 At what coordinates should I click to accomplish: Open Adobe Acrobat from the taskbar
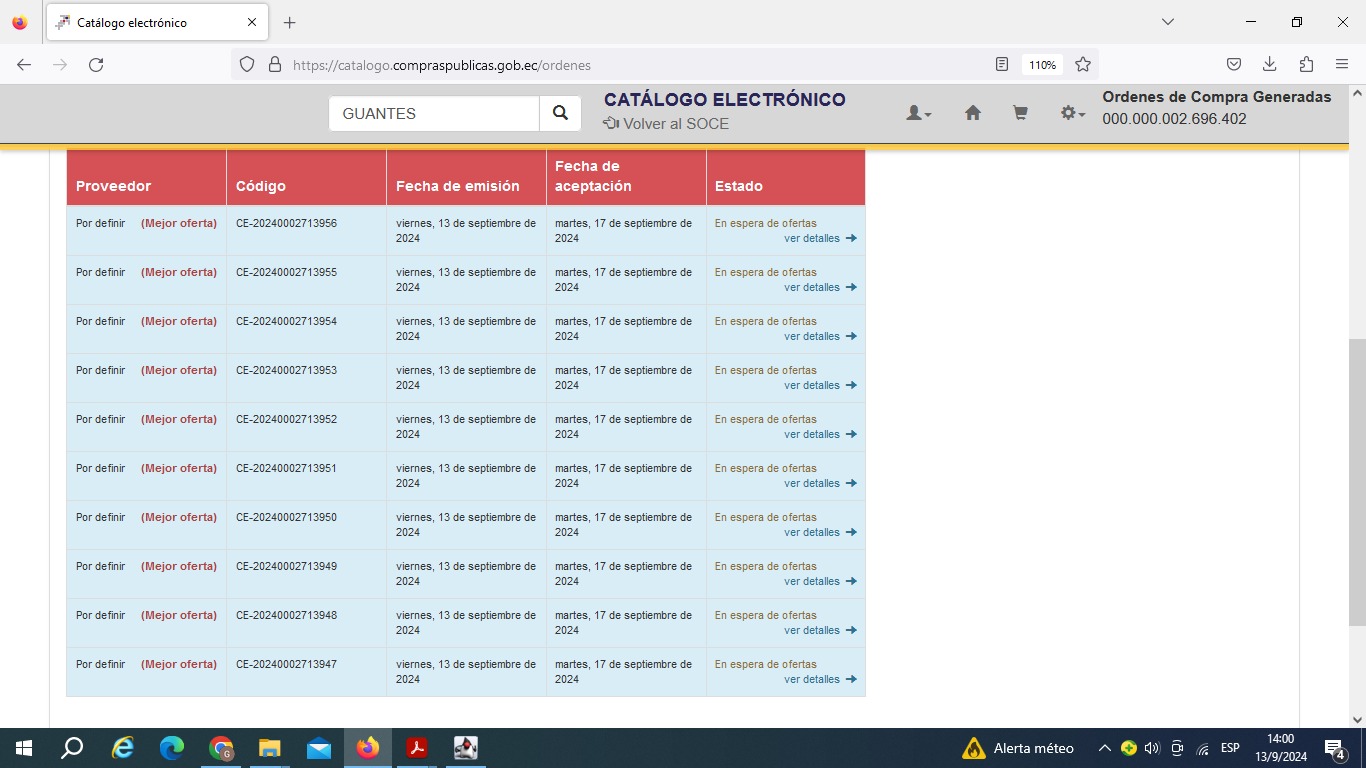(417, 748)
